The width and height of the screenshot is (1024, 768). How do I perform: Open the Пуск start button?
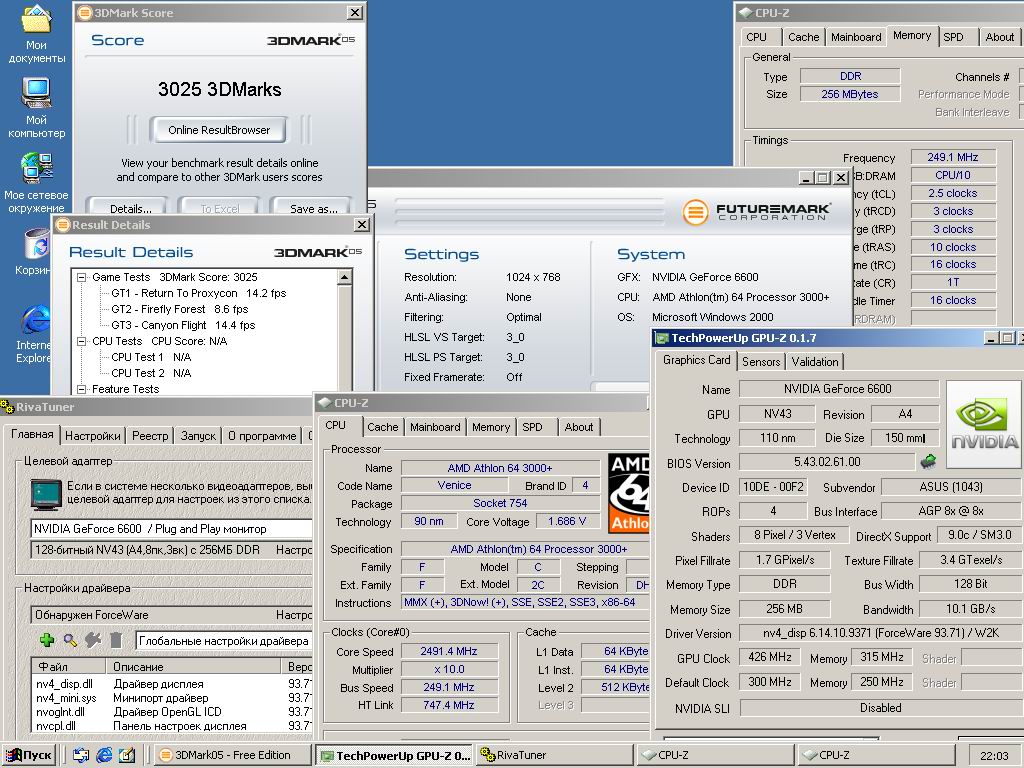pos(28,755)
